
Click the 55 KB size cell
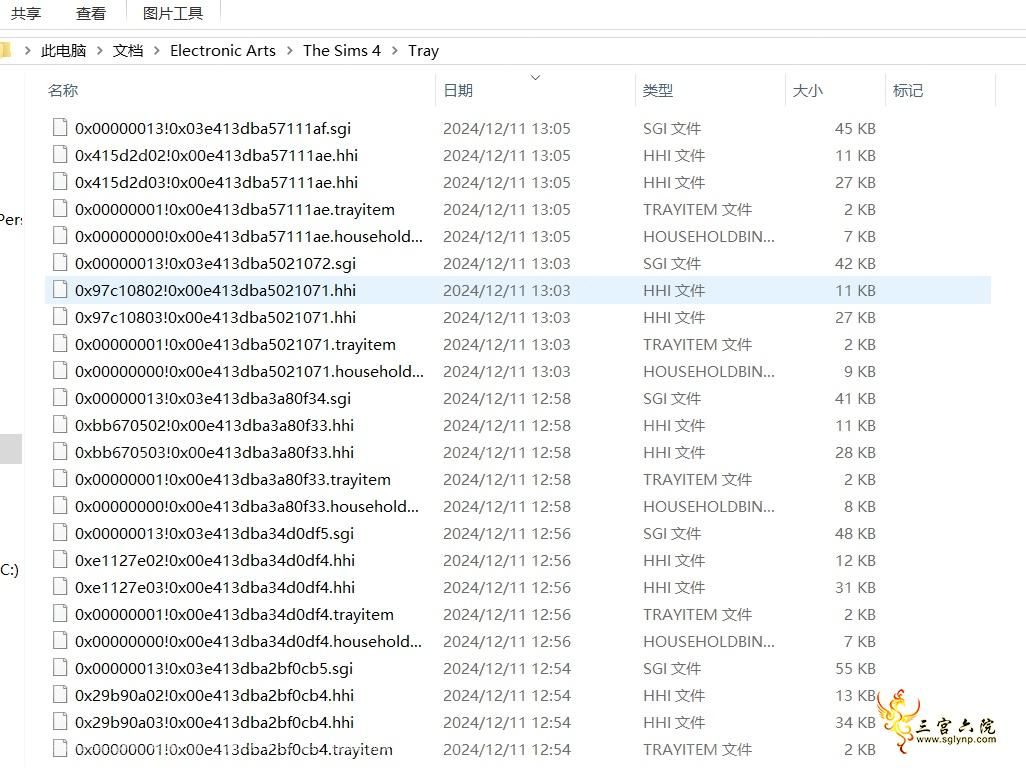pyautogui.click(x=855, y=668)
